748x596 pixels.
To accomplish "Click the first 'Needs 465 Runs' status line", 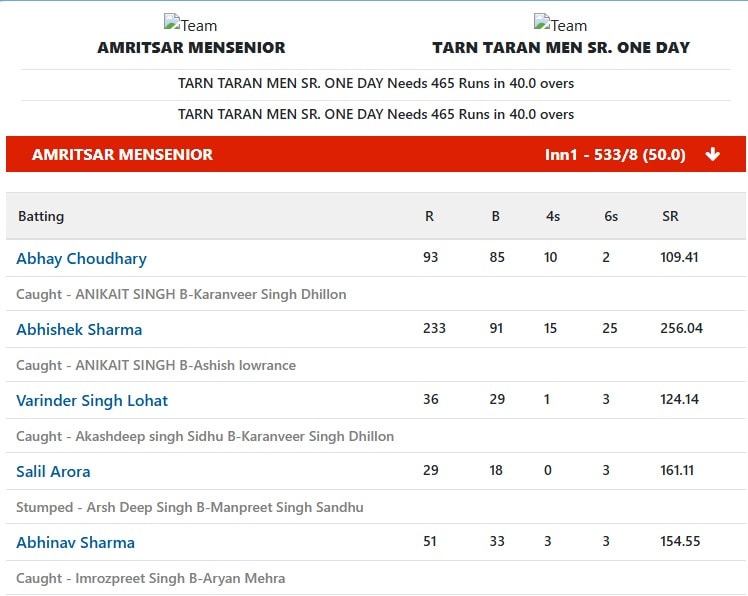I will (376, 84).
